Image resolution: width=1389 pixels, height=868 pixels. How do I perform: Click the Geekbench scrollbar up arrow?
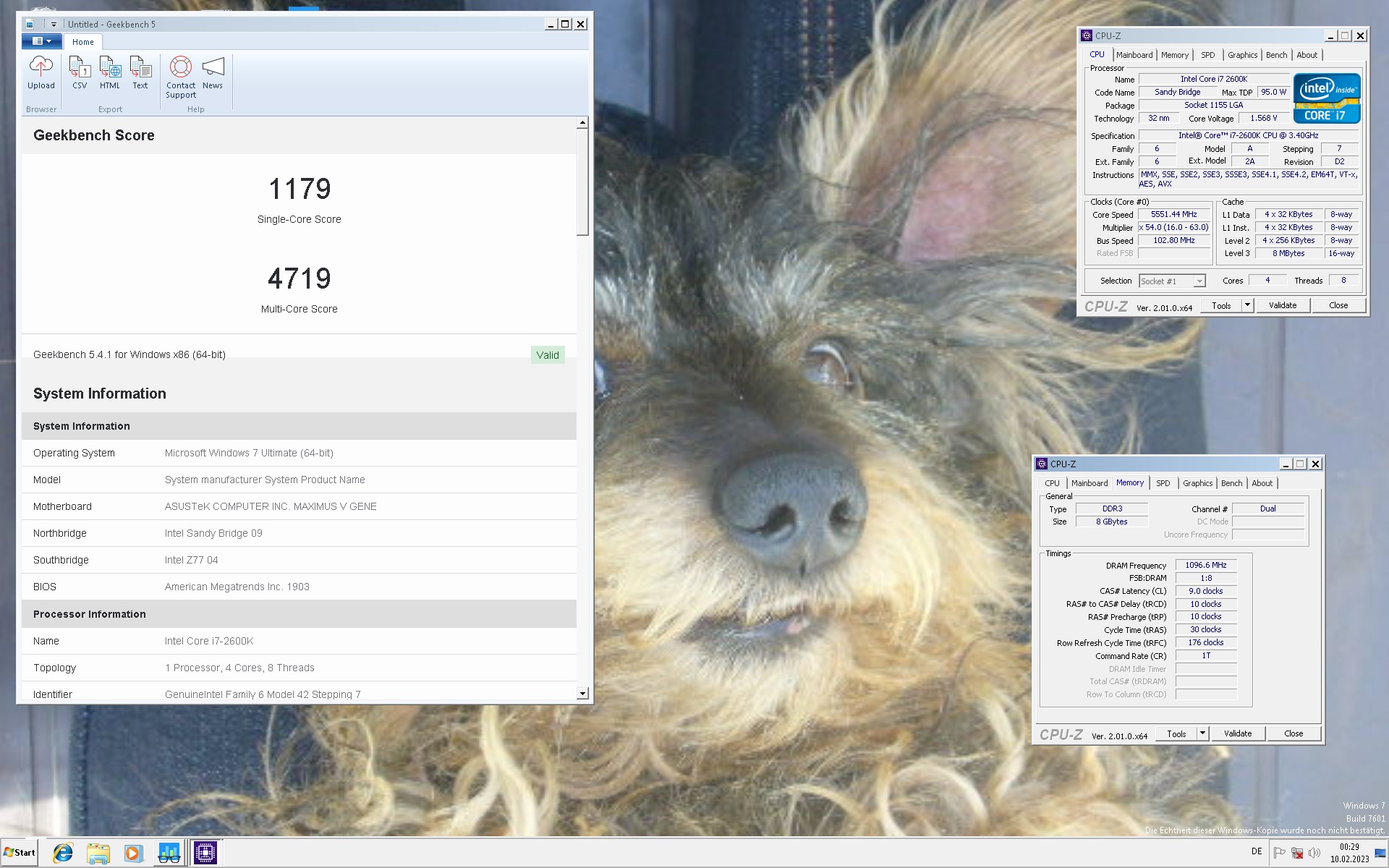582,123
